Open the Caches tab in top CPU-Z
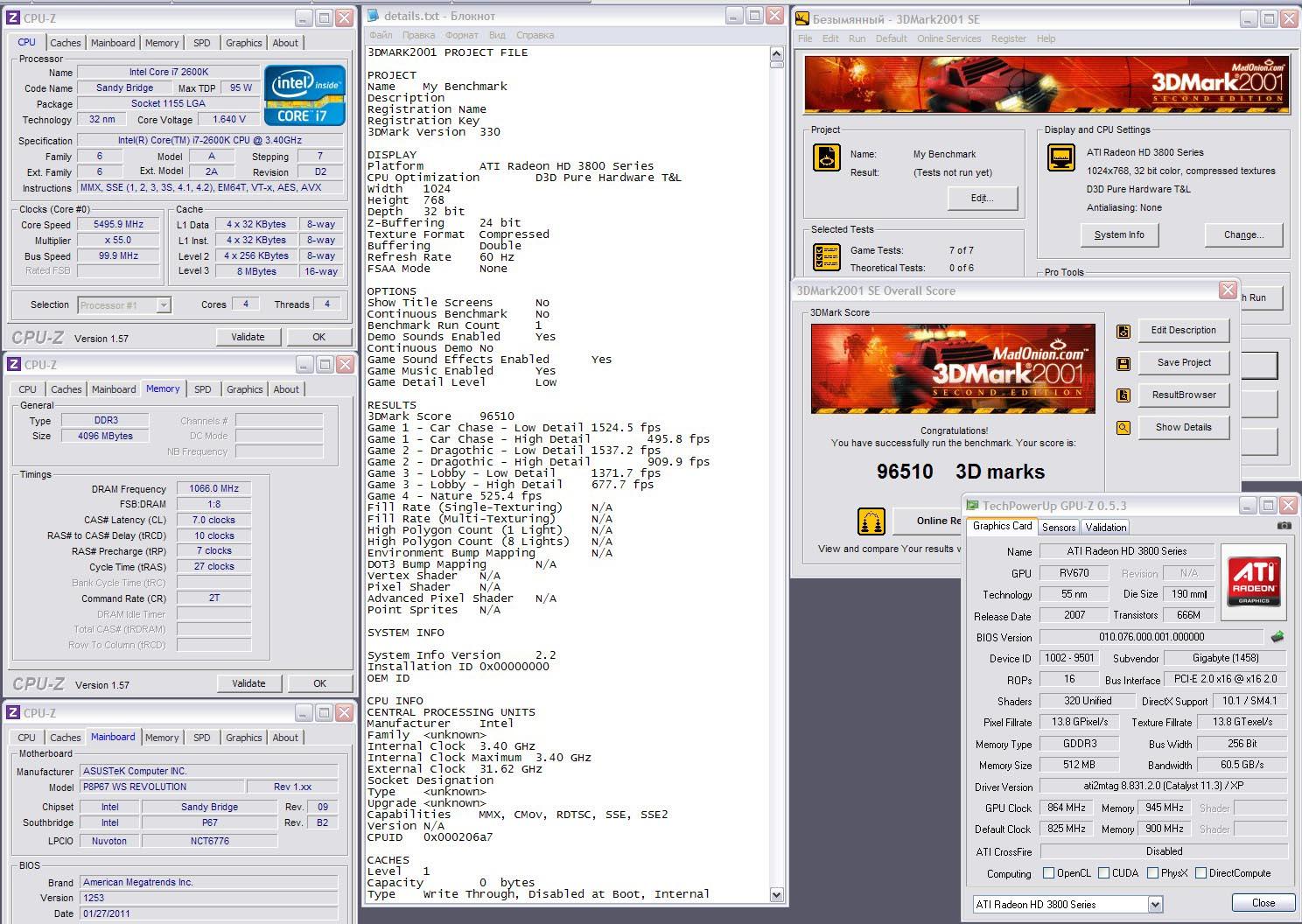 pyautogui.click(x=66, y=43)
